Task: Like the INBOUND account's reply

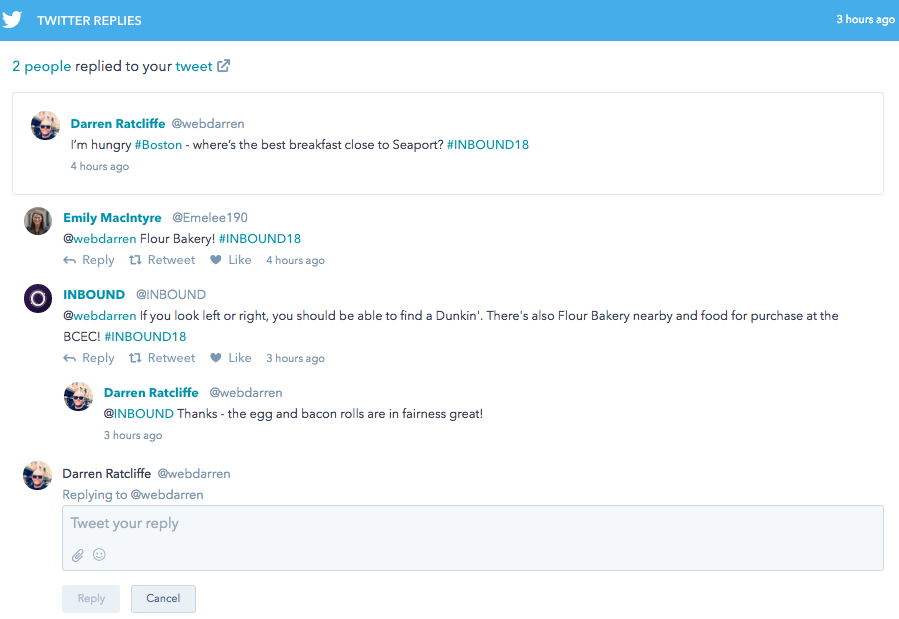Action: coord(230,358)
